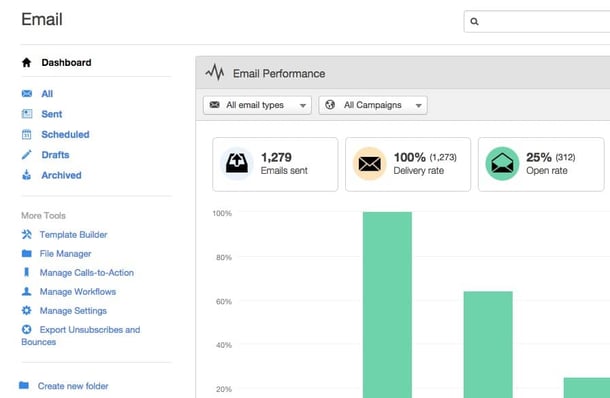
Task: Click the Sent folder icon
Action: pyautogui.click(x=27, y=114)
